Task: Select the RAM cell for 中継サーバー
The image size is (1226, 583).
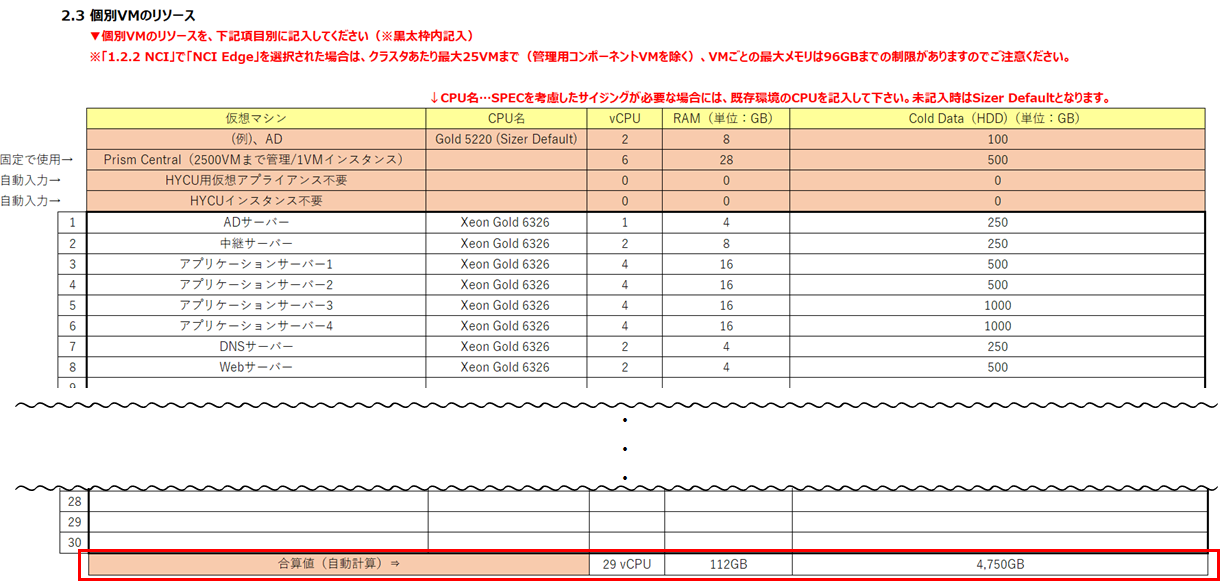Action: click(726, 243)
